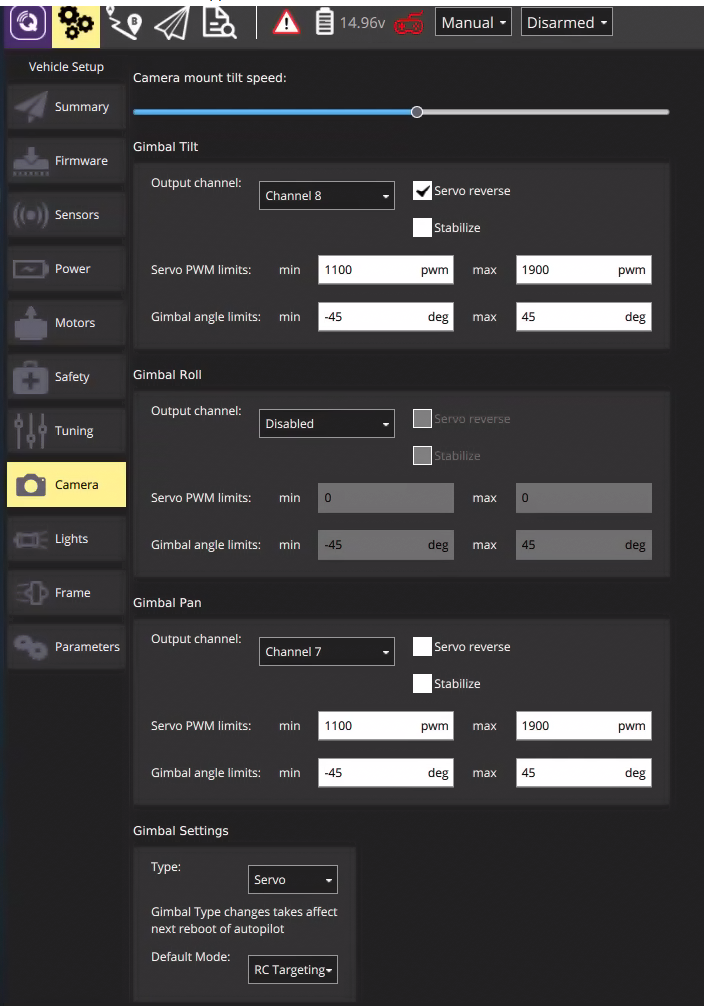Viewport: 704px width, 1006px height.
Task: Click Gimbal Tilt servo PWM min field
Action: 386,269
